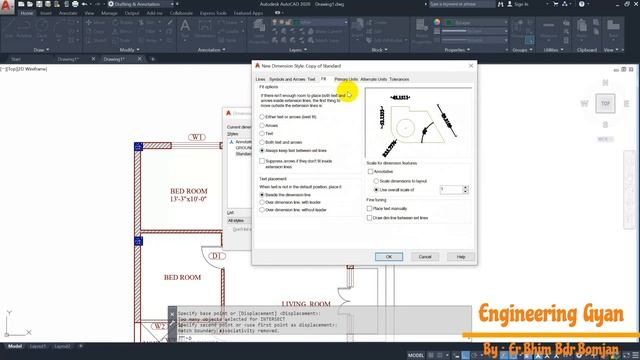Click OK in New Dimension Style dialog
This screenshot has height=360, width=640.
click(389, 257)
